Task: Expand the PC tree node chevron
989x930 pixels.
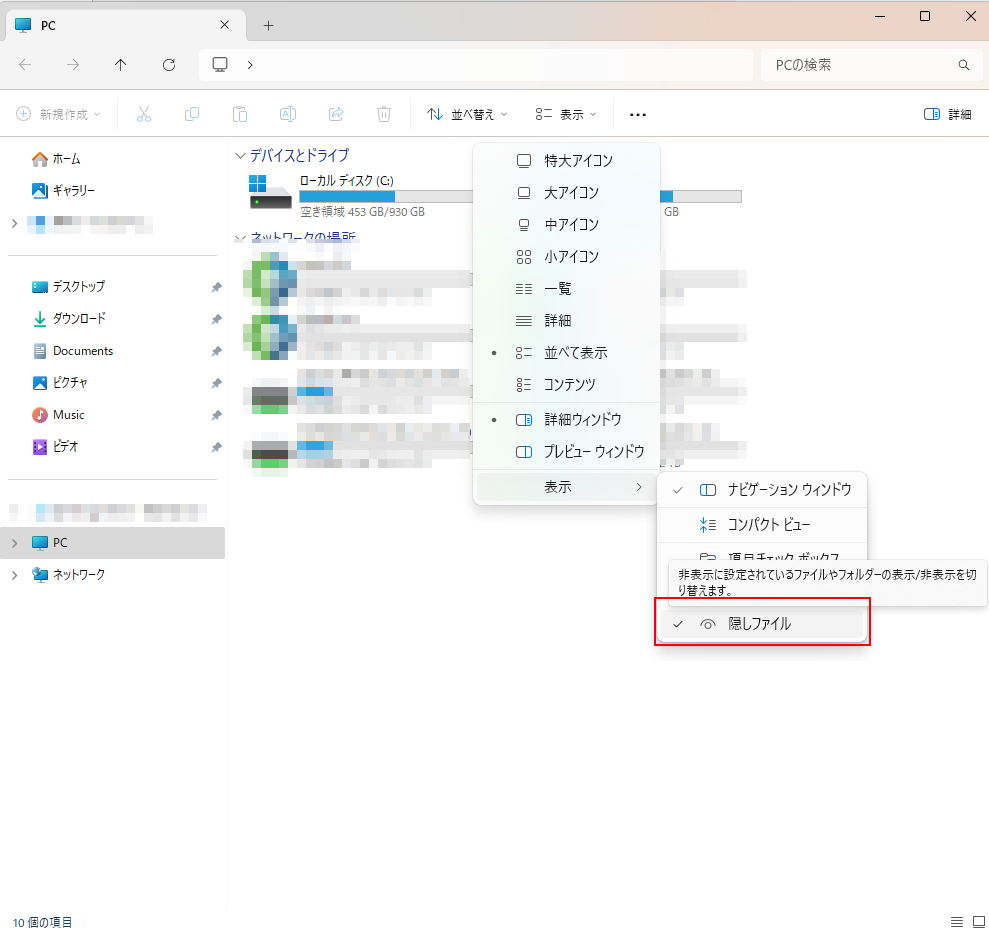Action: [14, 543]
